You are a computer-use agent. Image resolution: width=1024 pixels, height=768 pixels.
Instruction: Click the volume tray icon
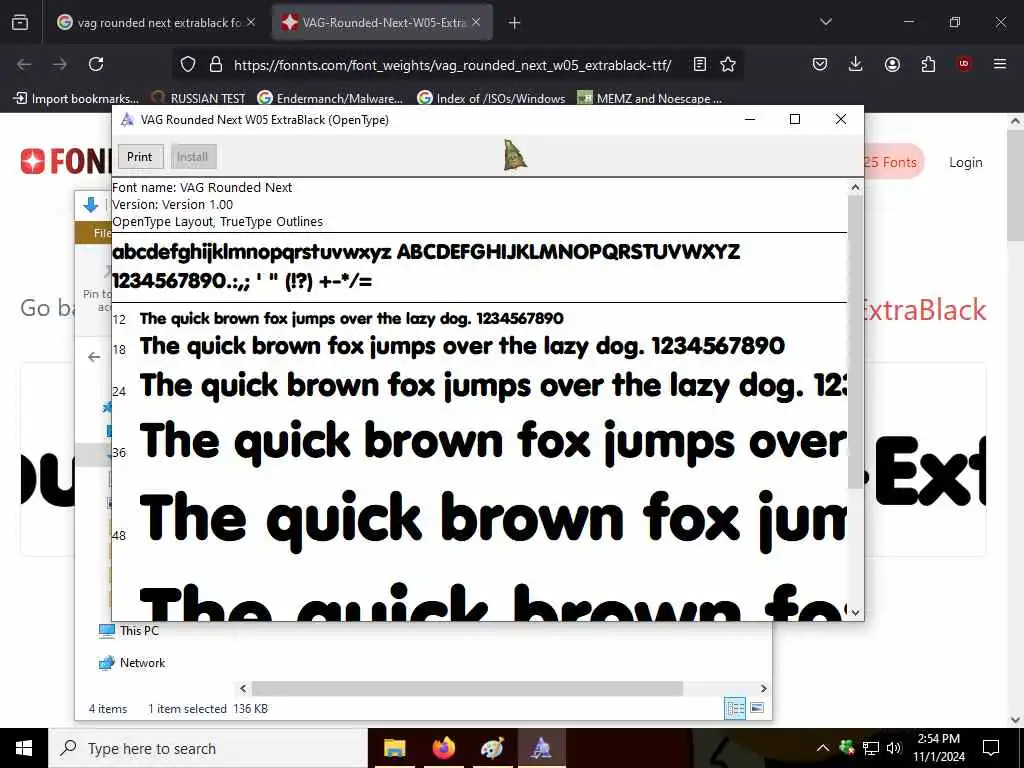894,748
